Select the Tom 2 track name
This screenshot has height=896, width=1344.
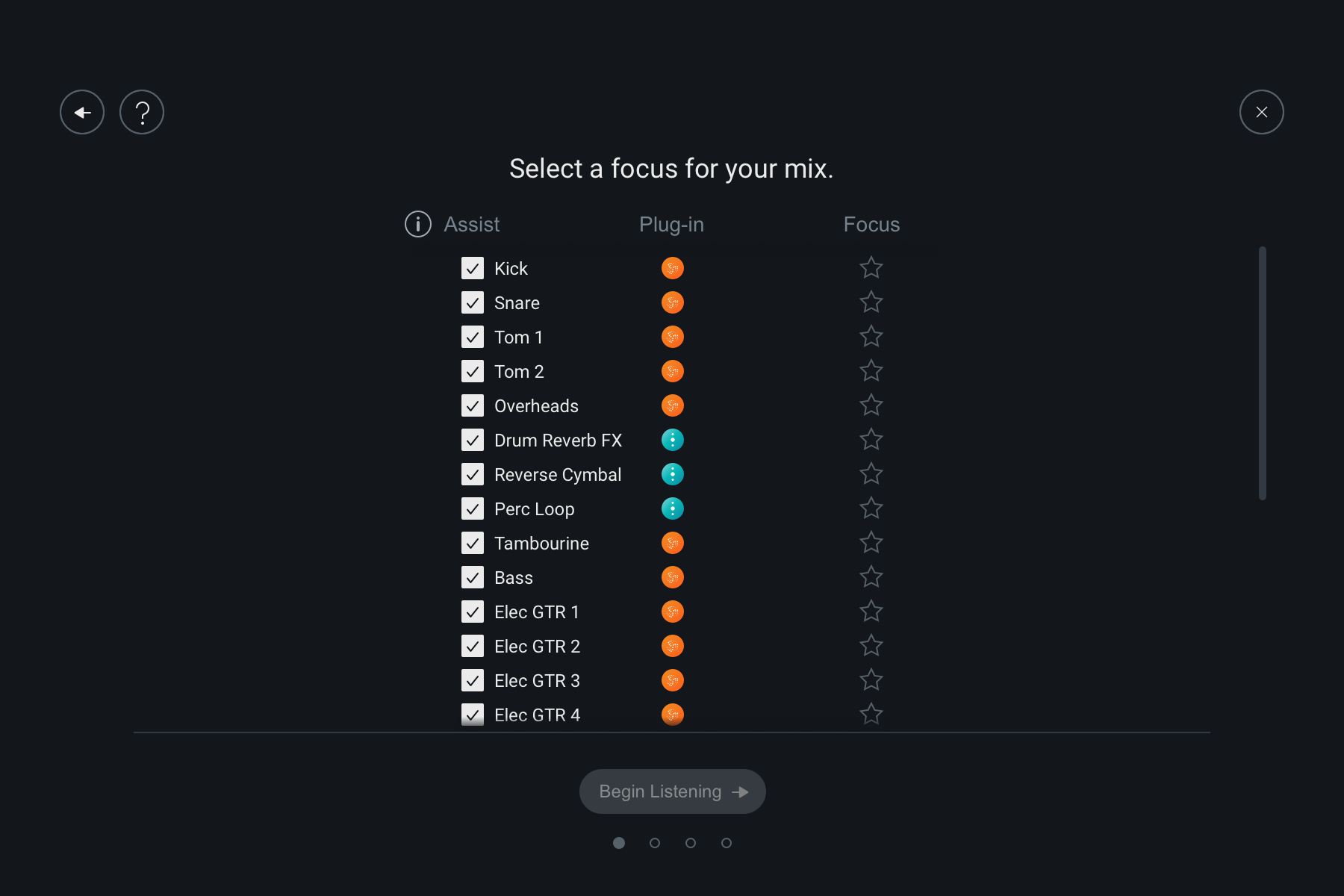pos(519,372)
